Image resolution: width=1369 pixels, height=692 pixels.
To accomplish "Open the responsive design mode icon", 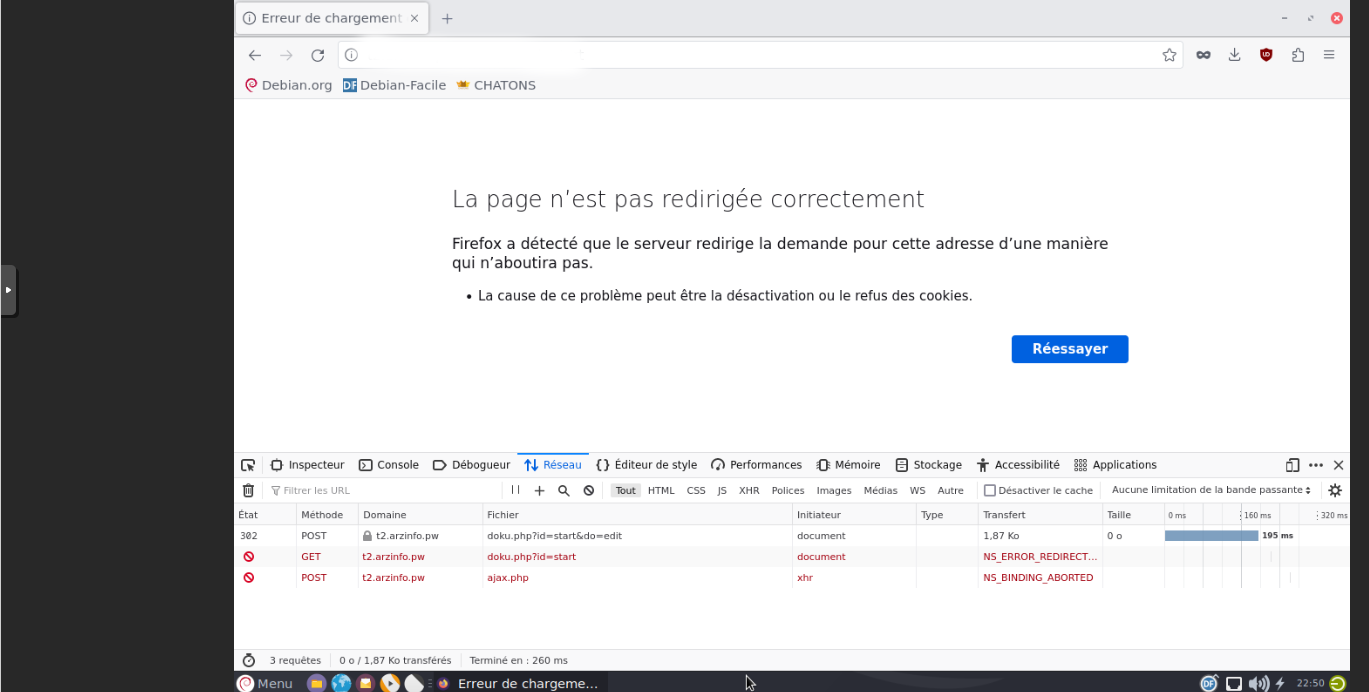I will pos(1291,464).
